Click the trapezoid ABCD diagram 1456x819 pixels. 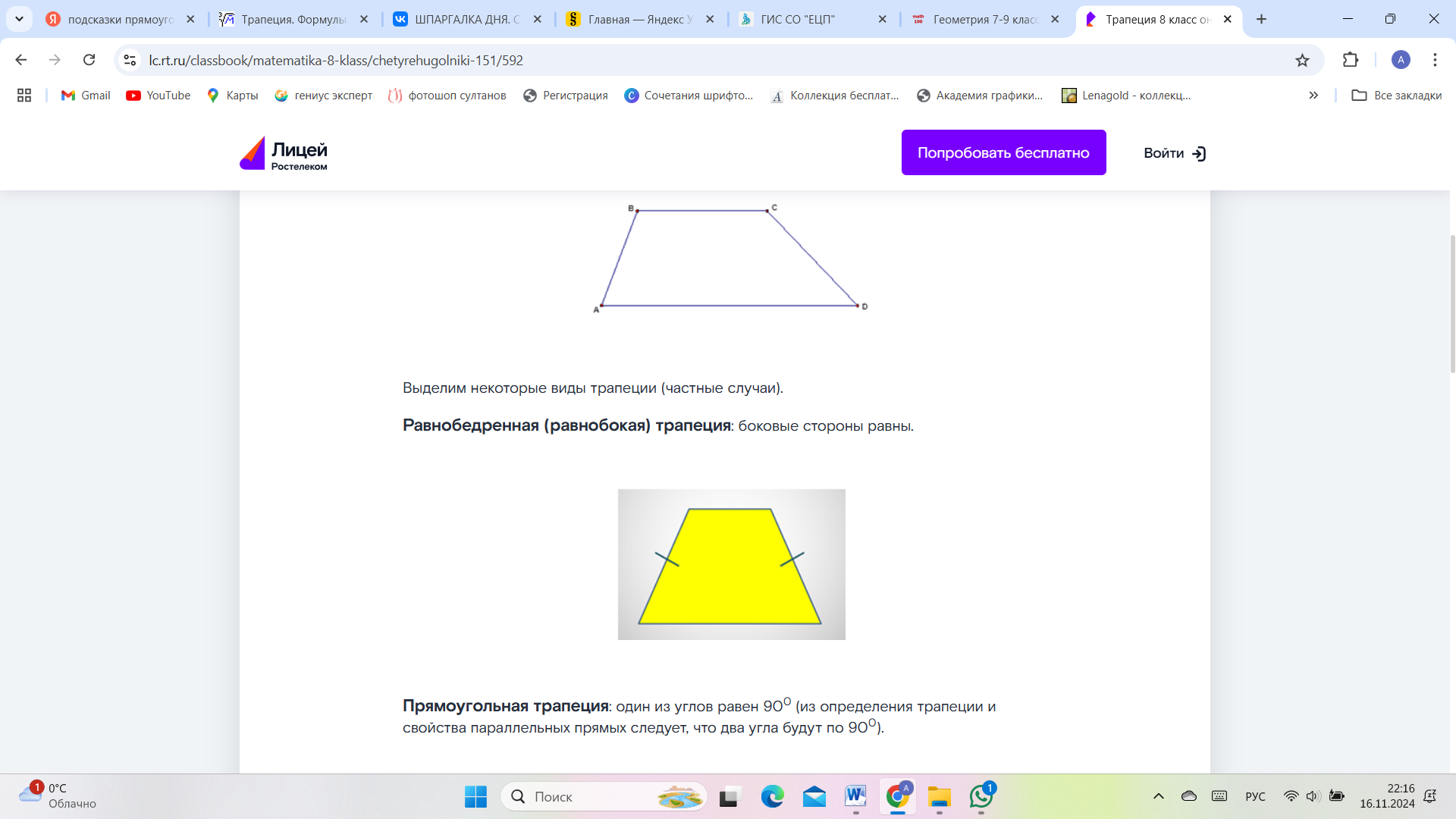point(730,258)
